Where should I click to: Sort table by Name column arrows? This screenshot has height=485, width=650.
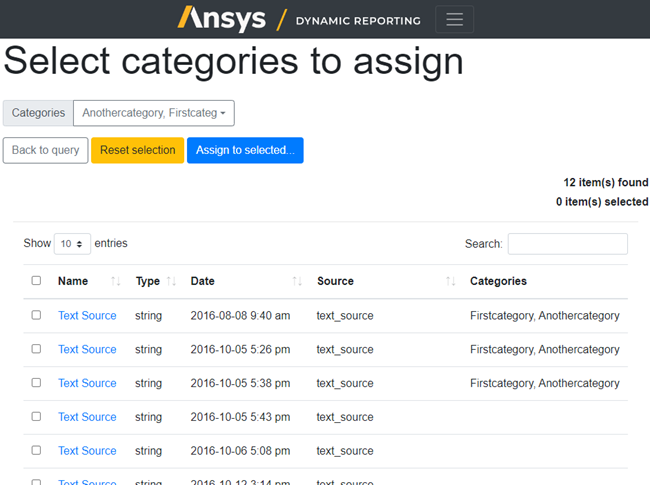click(116, 281)
